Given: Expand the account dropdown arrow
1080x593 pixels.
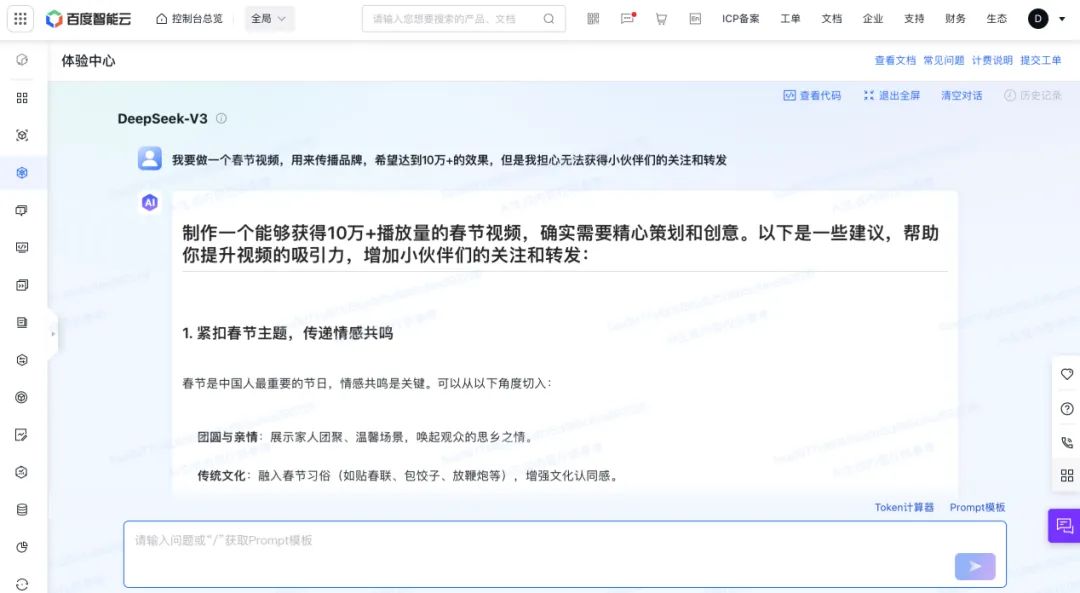Looking at the screenshot, I should click(x=1062, y=19).
